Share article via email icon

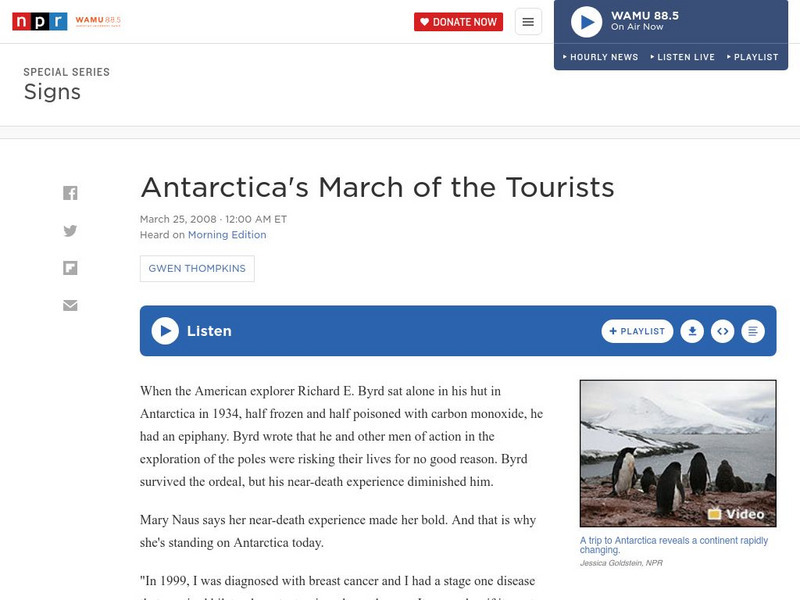tap(70, 305)
